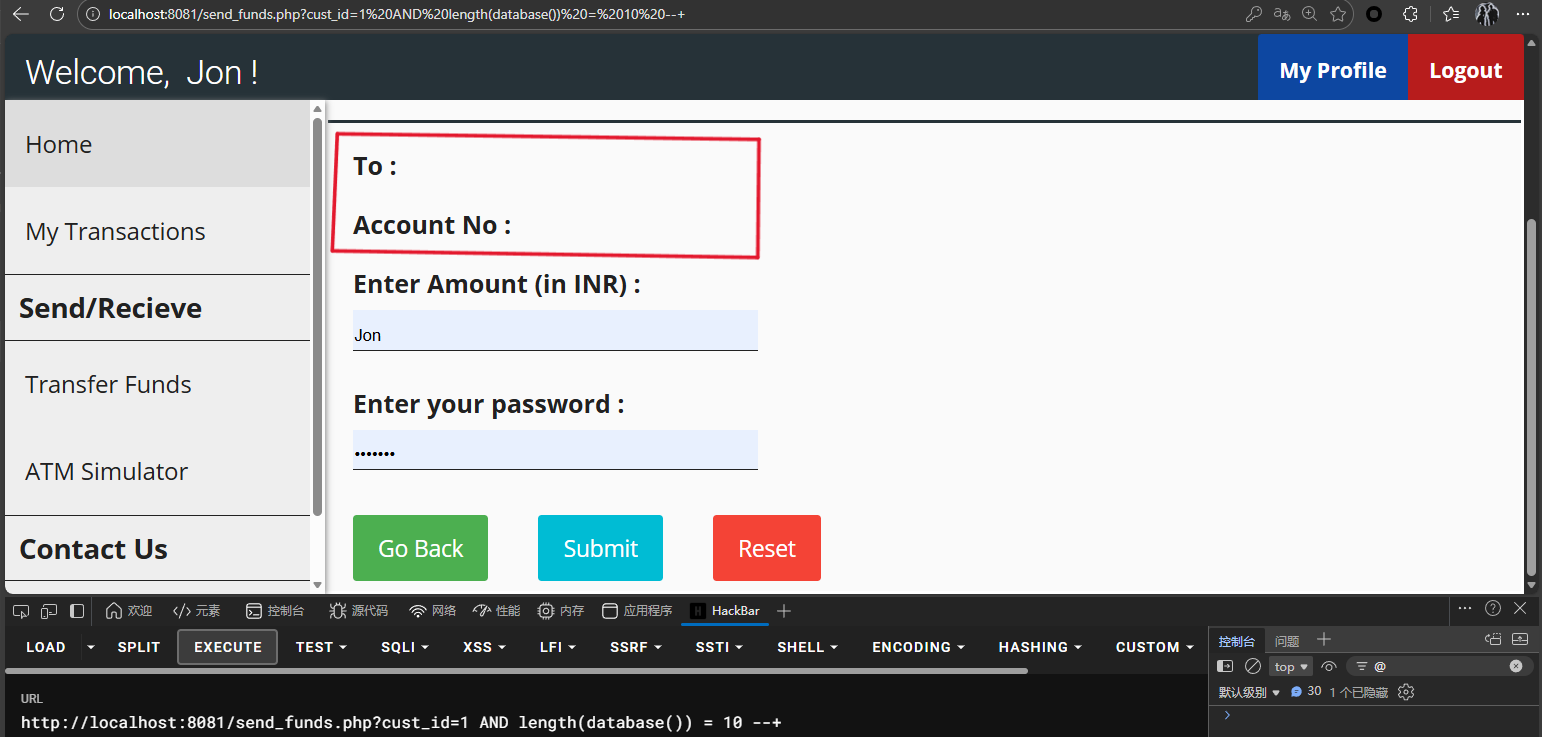The image size is (1542, 737).
Task: Toggle device emulation in DevTools
Action: tap(49, 611)
